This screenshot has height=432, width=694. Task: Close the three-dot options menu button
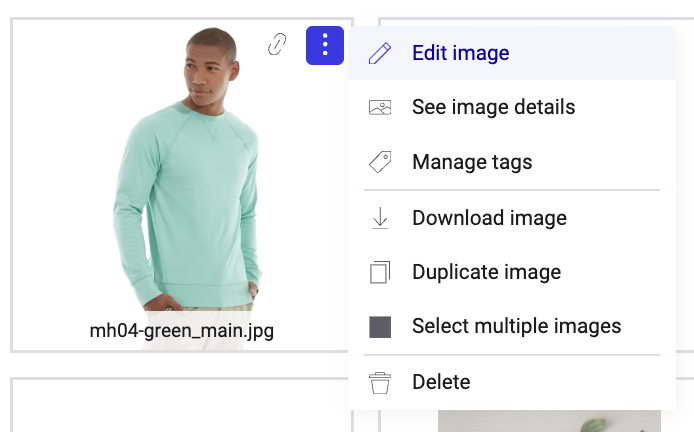(325, 45)
